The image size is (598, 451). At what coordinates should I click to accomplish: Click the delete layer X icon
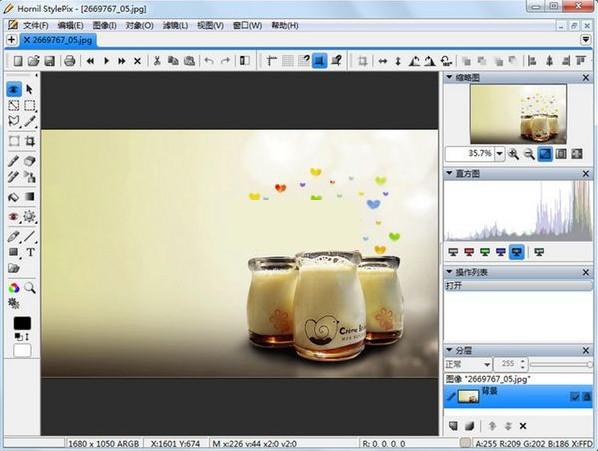(x=523, y=426)
